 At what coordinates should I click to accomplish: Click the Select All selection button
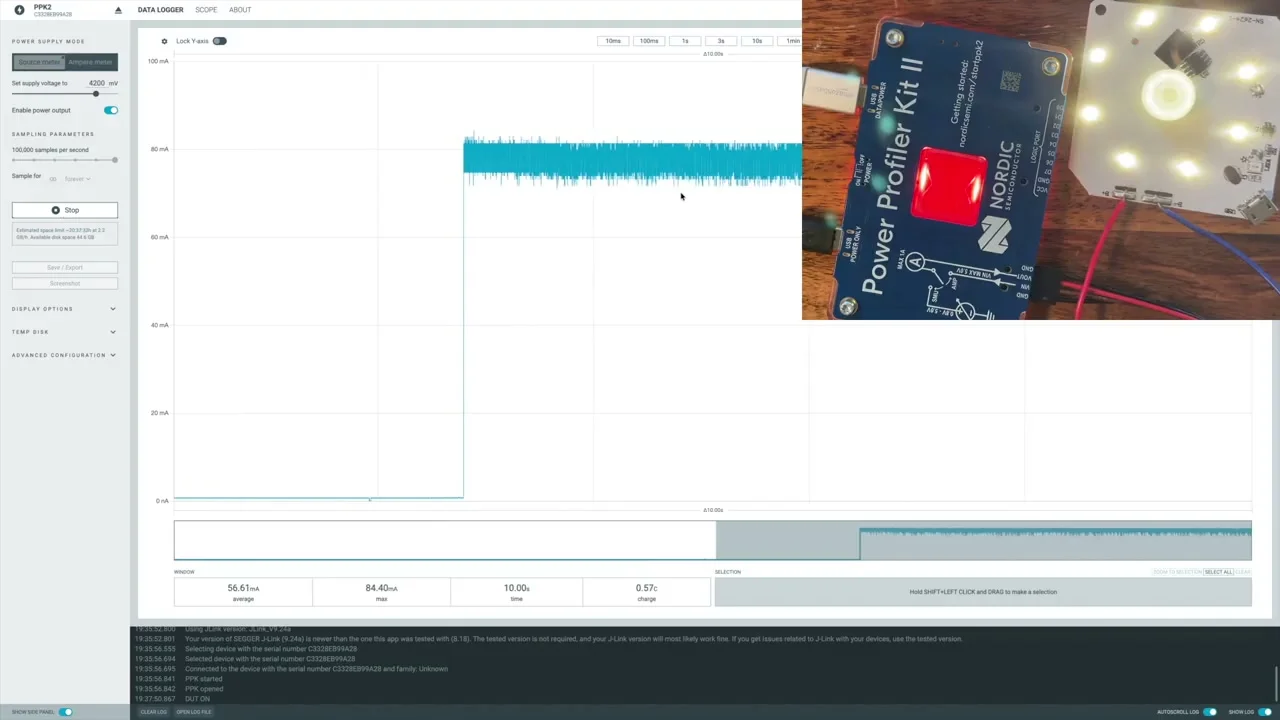[1218, 572]
